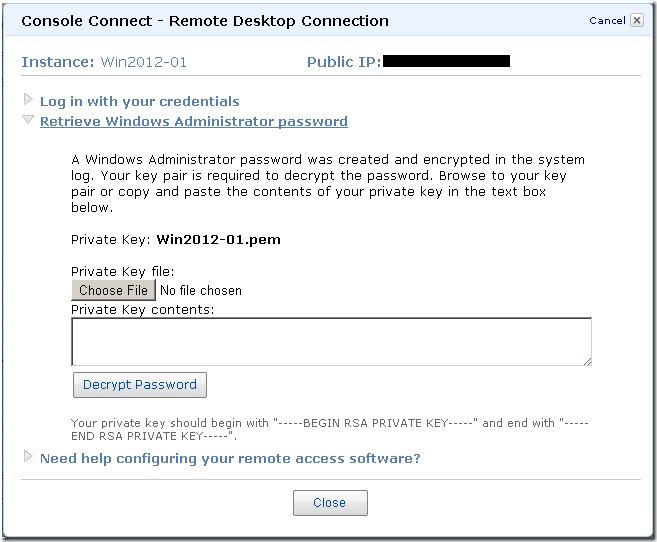Focus the Private Key contents text box
Image resolution: width=657 pixels, height=542 pixels.
pos(330,341)
